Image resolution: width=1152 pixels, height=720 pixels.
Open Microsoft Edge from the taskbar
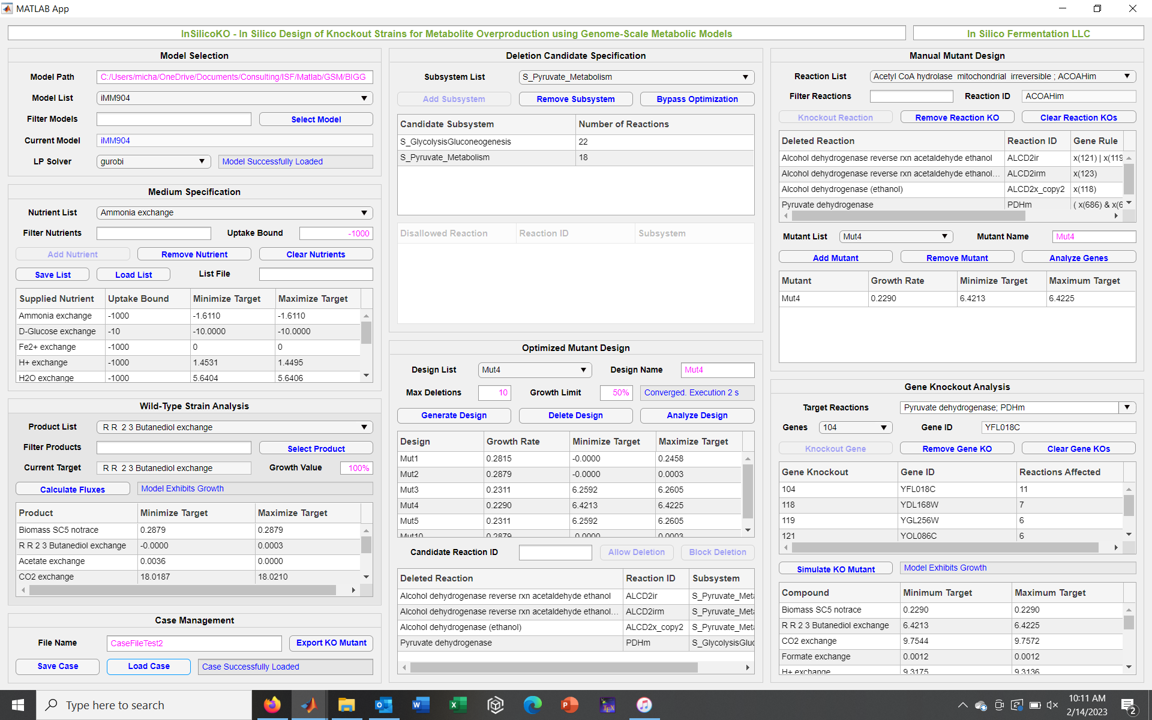(x=532, y=705)
